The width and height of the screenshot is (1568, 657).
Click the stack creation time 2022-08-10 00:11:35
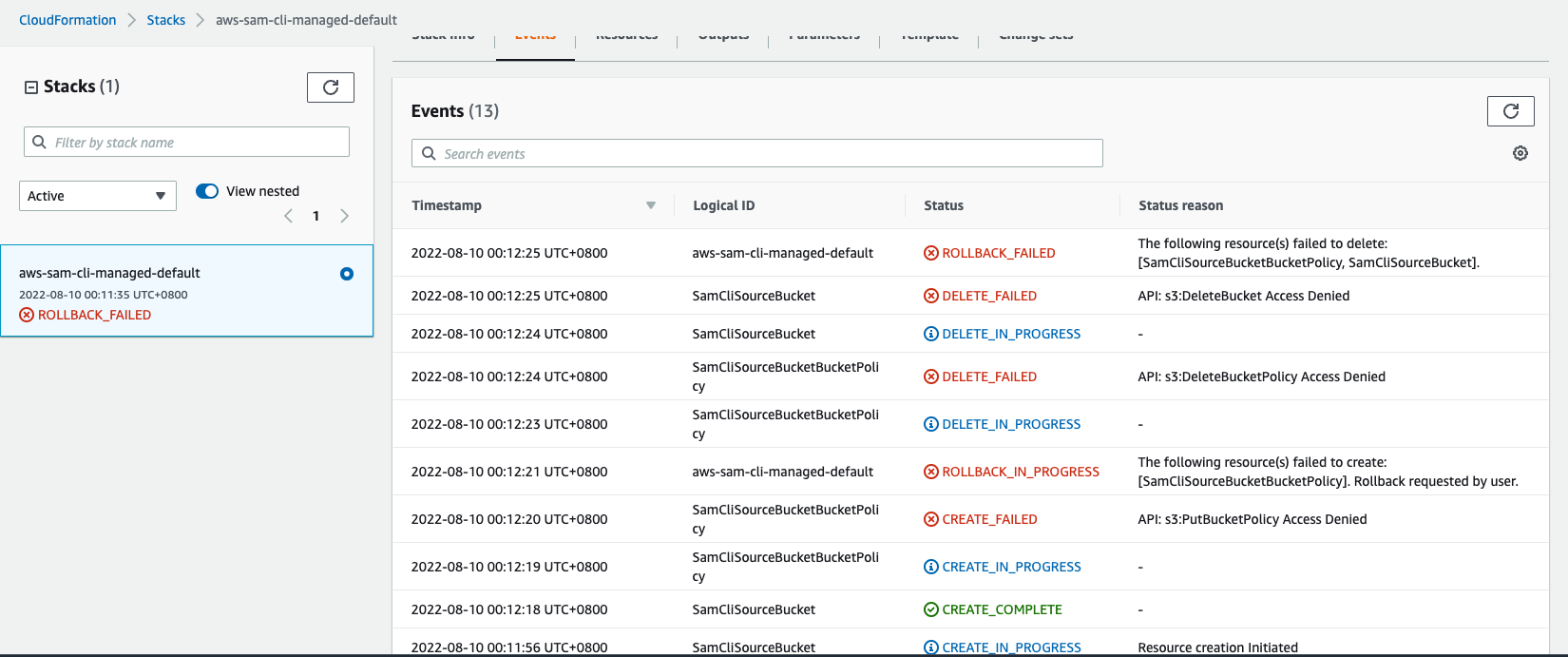pyautogui.click(x=104, y=295)
